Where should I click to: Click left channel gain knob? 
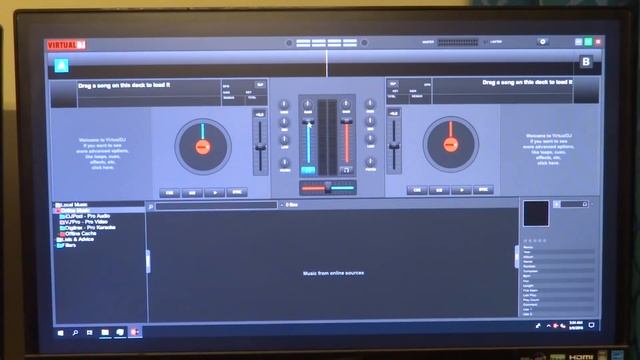(308, 104)
